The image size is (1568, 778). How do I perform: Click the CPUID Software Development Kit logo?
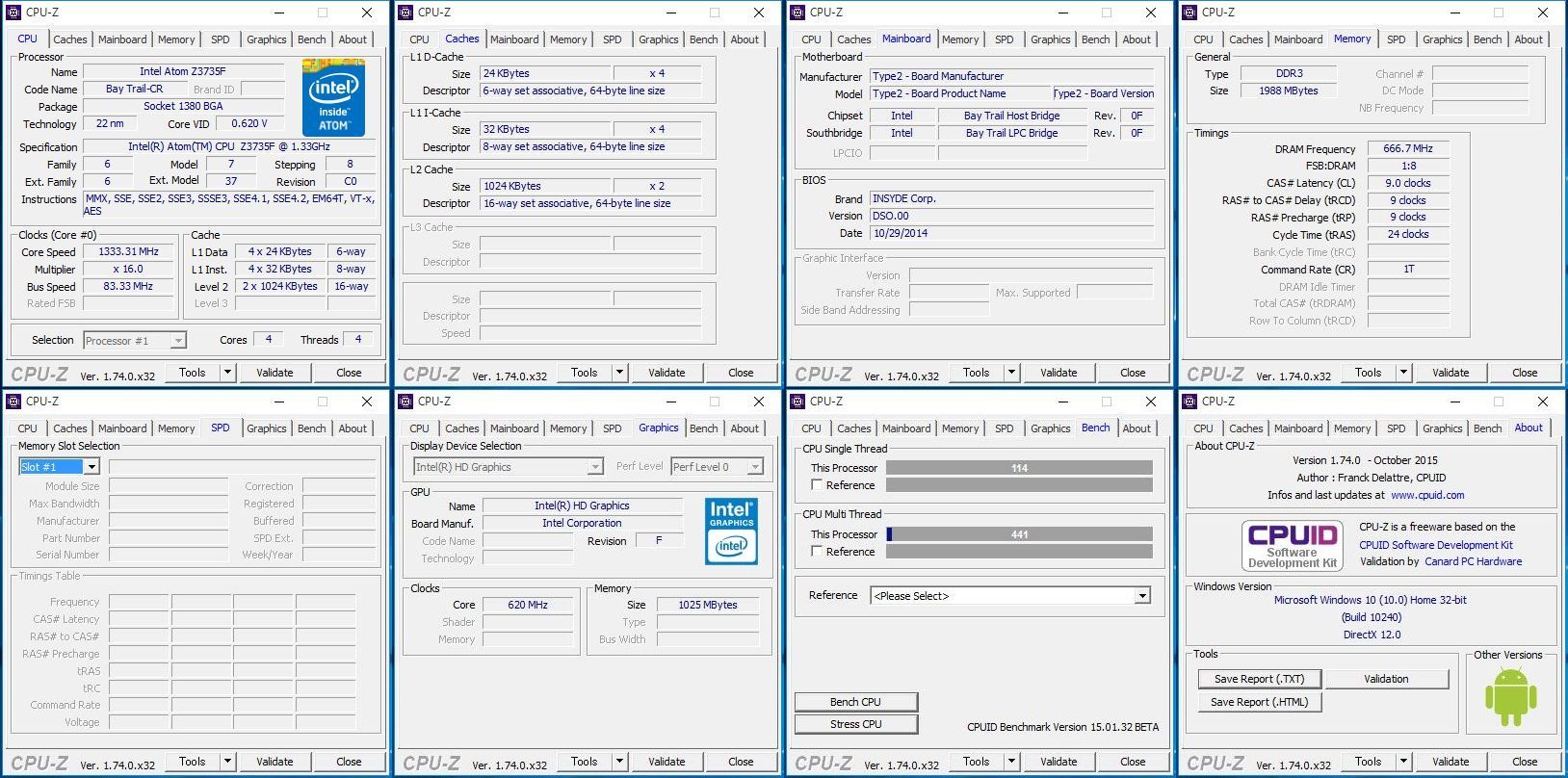click(1292, 545)
